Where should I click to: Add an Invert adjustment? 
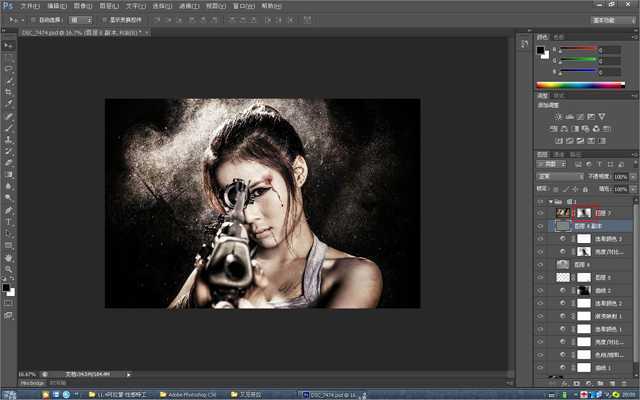click(x=559, y=140)
